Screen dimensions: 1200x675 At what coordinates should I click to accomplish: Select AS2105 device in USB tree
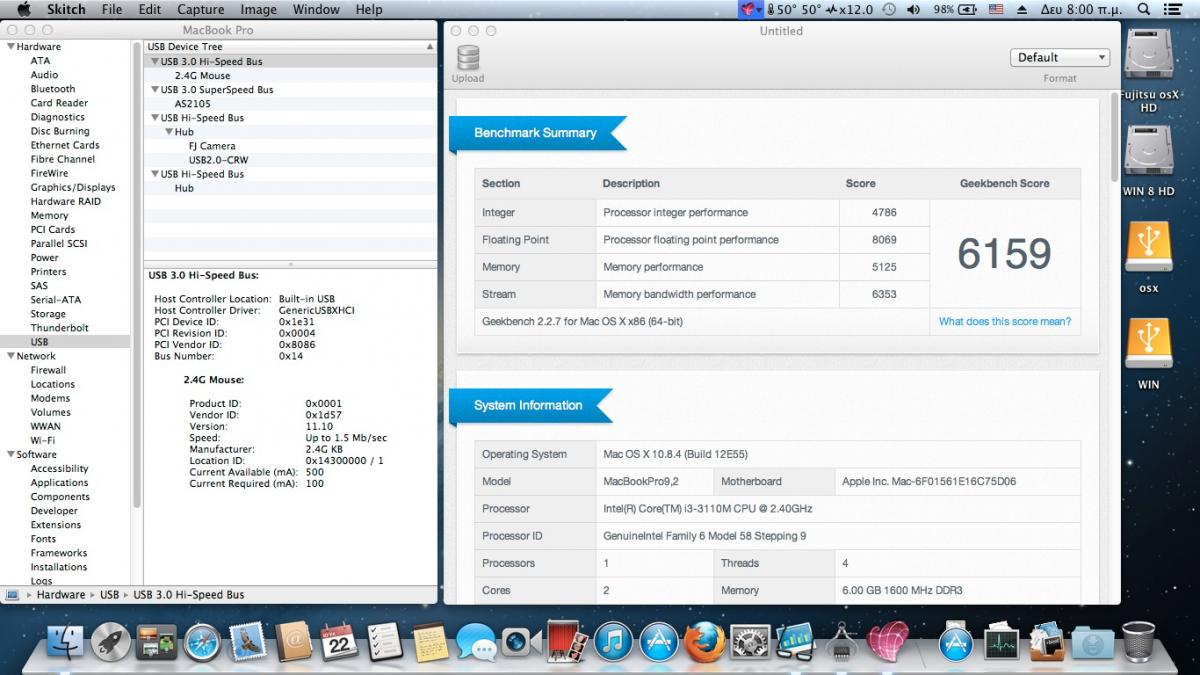coord(192,104)
